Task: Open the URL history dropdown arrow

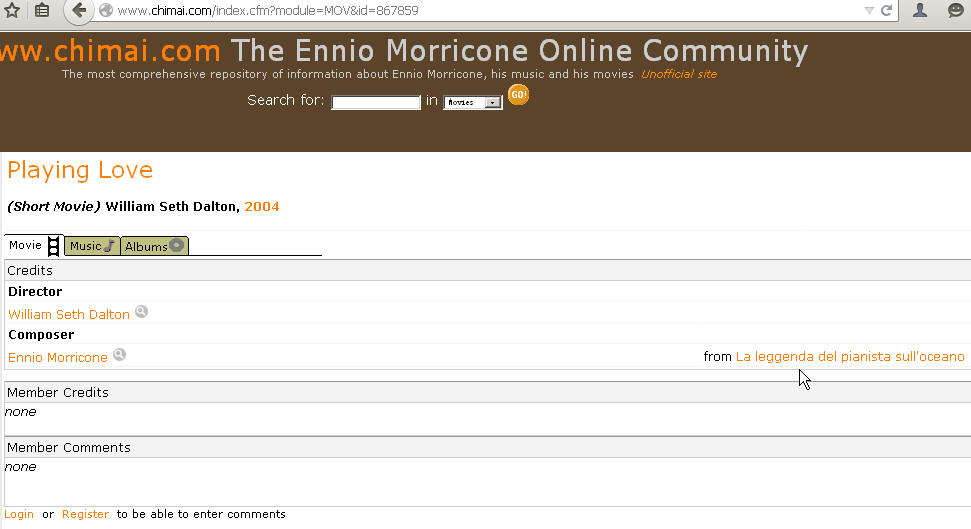Action: coord(869,11)
